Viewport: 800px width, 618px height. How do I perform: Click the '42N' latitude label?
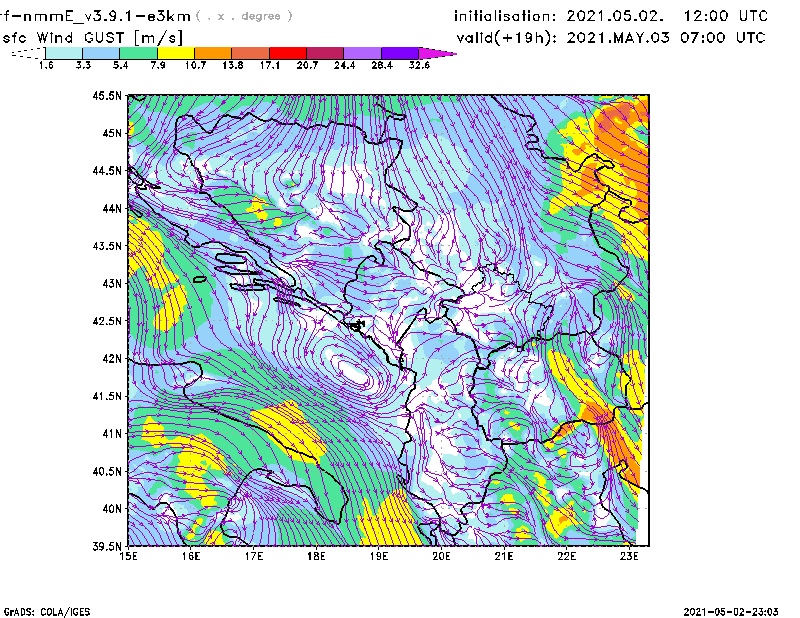(112, 359)
